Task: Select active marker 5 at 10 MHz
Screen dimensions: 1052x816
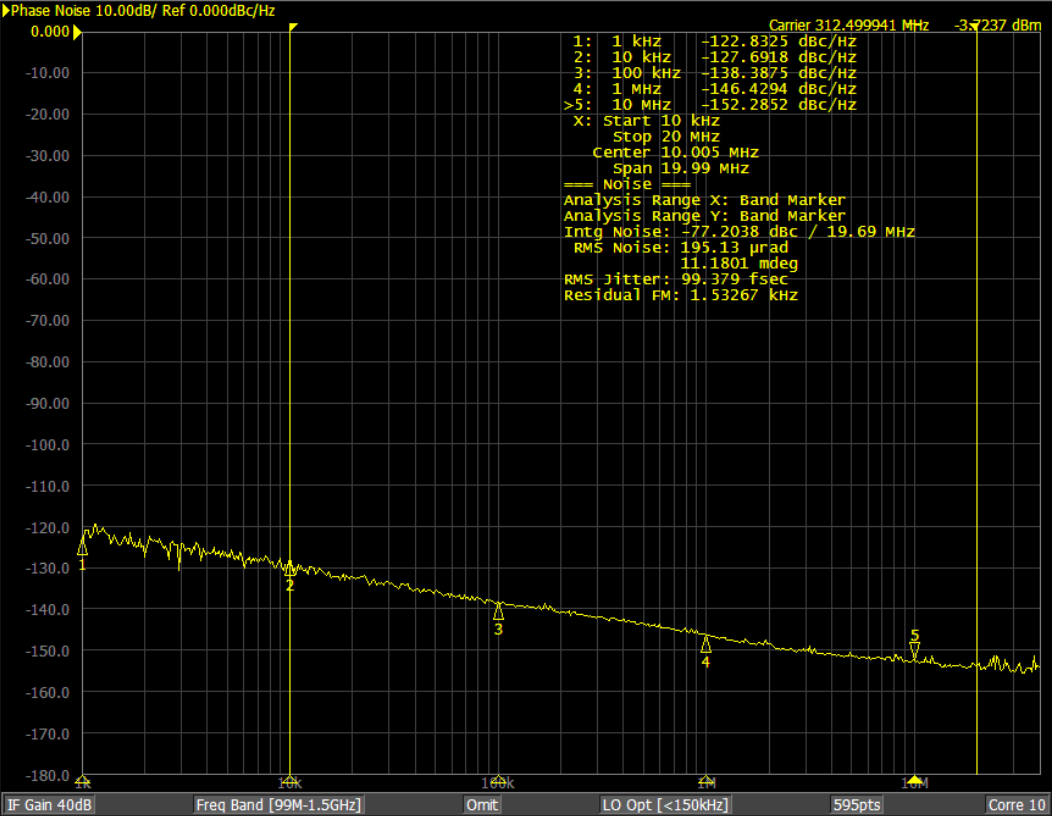Action: [914, 651]
